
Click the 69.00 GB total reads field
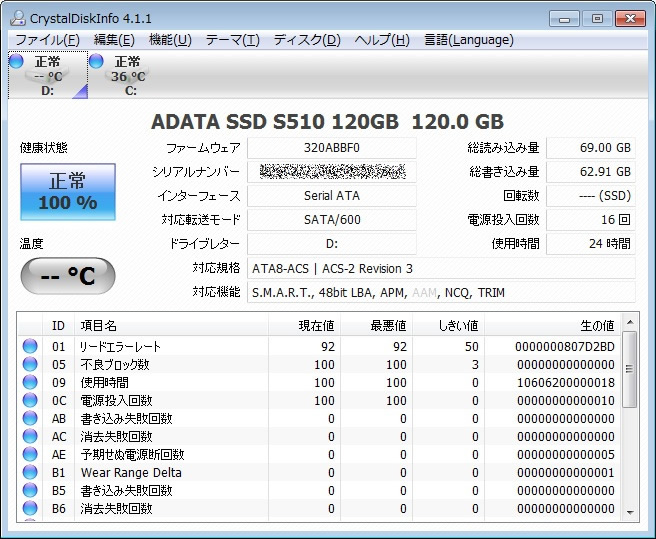pos(591,148)
